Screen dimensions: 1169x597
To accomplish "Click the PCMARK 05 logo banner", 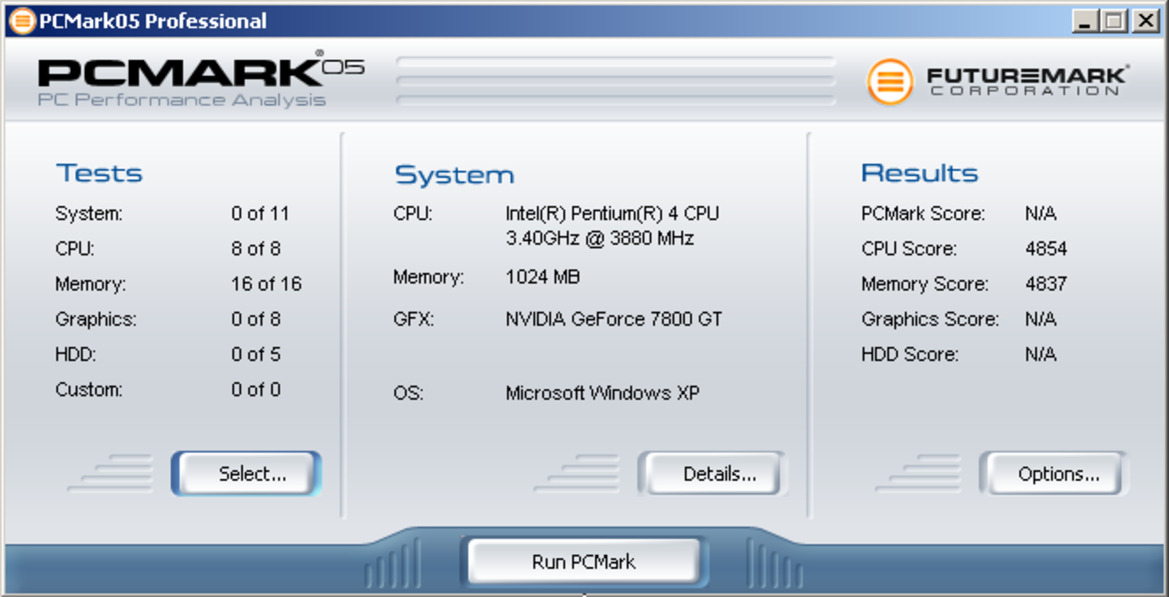I will 201,79.
